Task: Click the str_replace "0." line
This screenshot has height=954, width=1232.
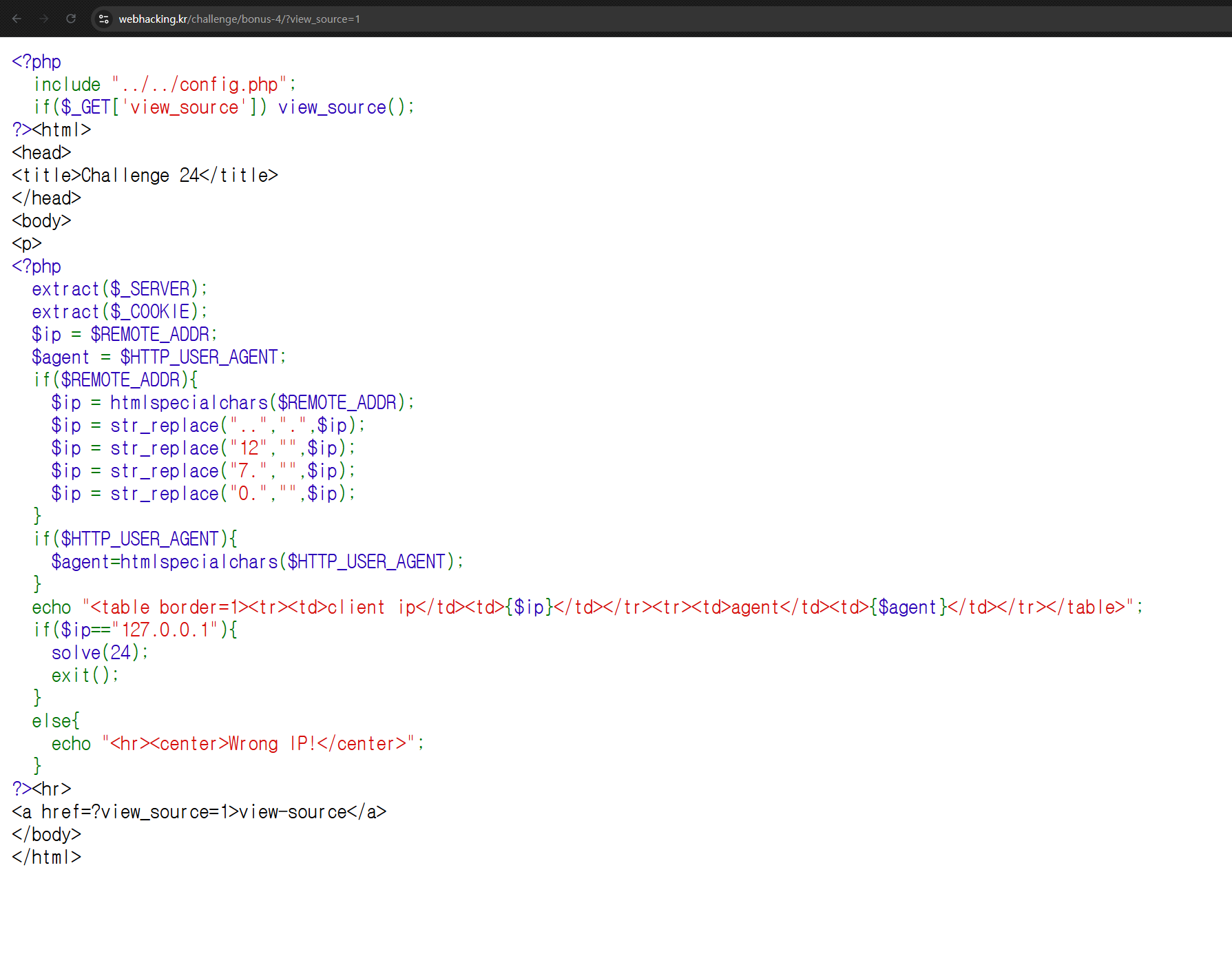Action: tap(203, 493)
